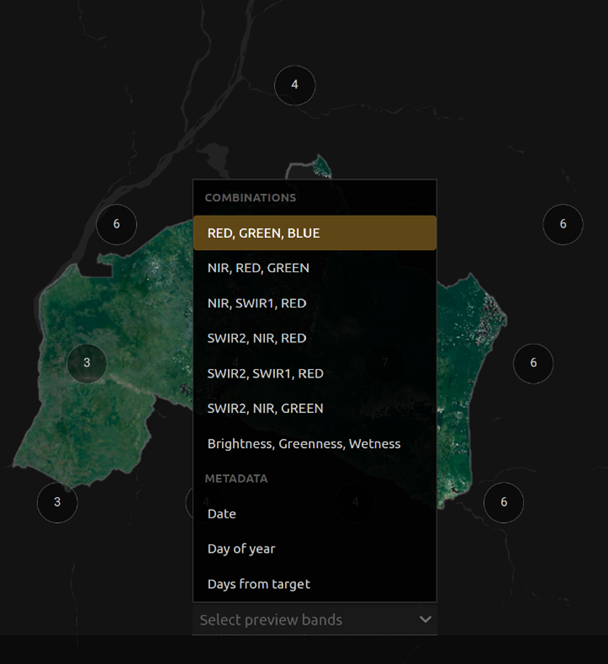Collapse the list using the chevron arrow
This screenshot has height=664, width=608.
point(425,620)
